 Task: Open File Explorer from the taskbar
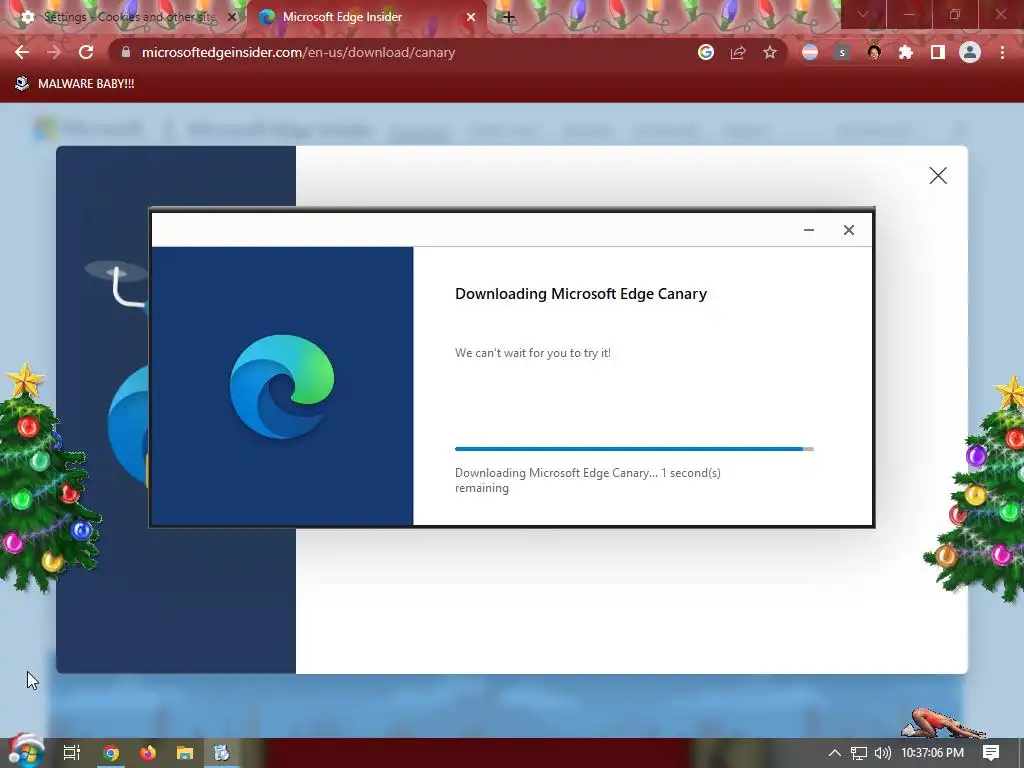pyautogui.click(x=185, y=753)
